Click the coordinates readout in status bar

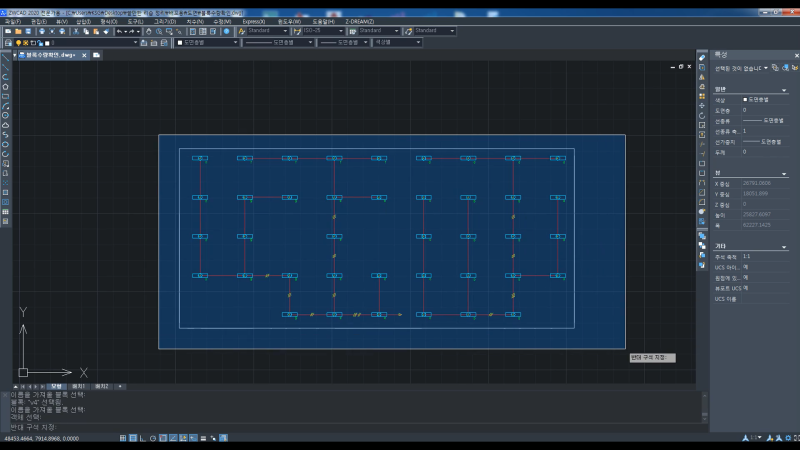pos(42,438)
